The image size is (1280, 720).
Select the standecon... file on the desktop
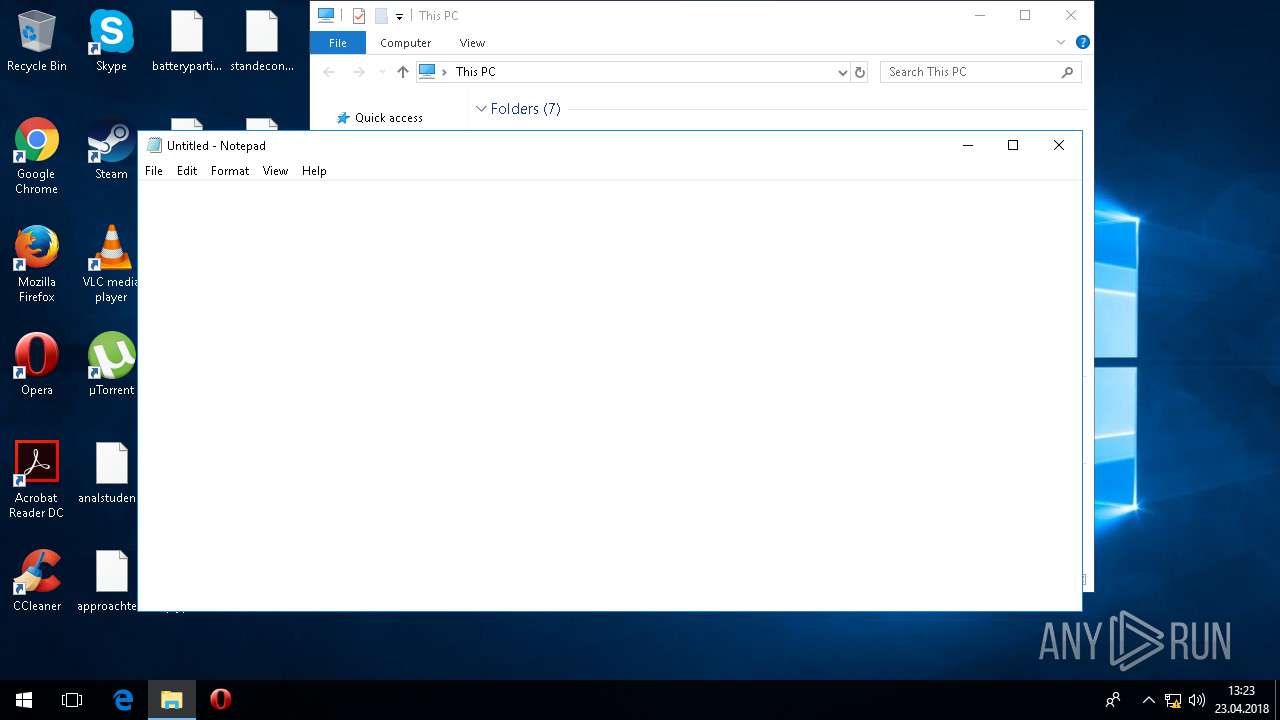(262, 41)
